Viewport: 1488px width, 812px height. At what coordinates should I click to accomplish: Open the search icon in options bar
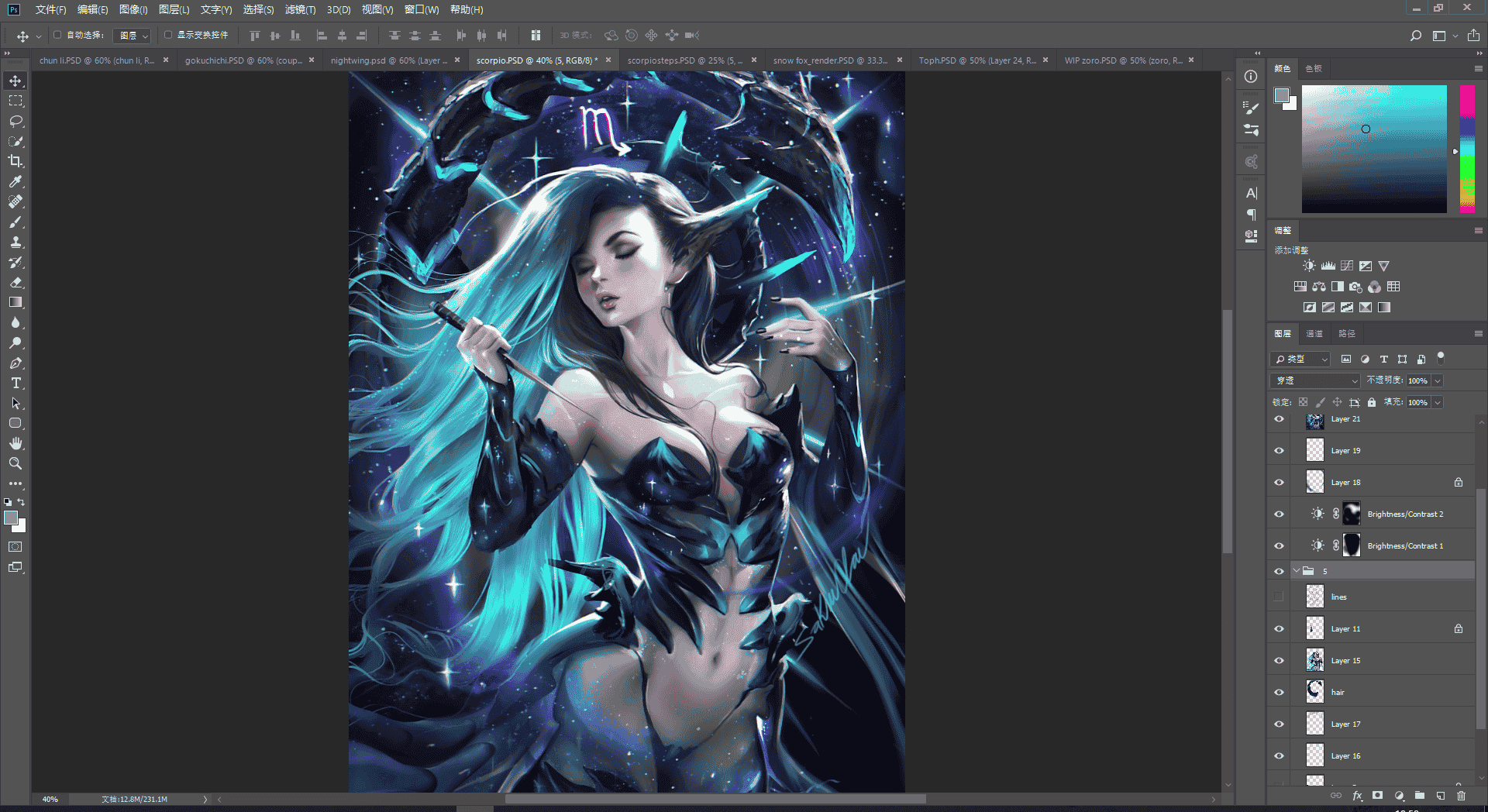click(1416, 36)
